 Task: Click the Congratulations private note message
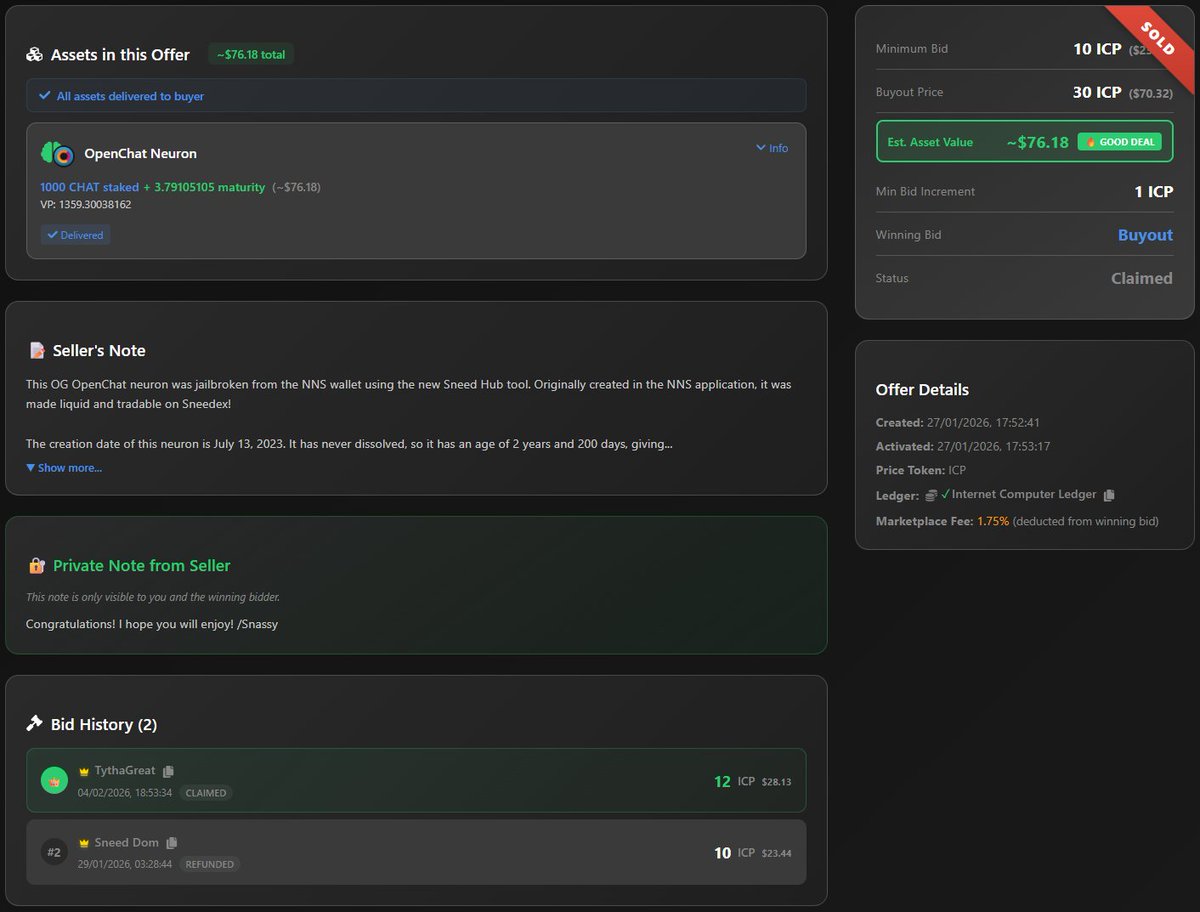[152, 624]
